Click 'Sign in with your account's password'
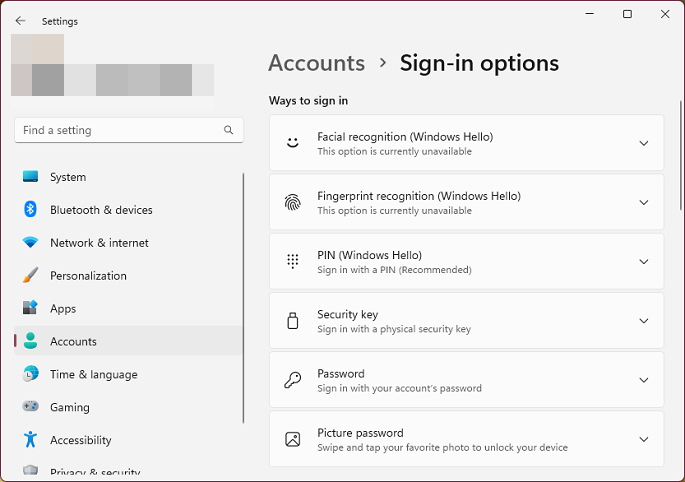The width and height of the screenshot is (685, 482). 399,388
